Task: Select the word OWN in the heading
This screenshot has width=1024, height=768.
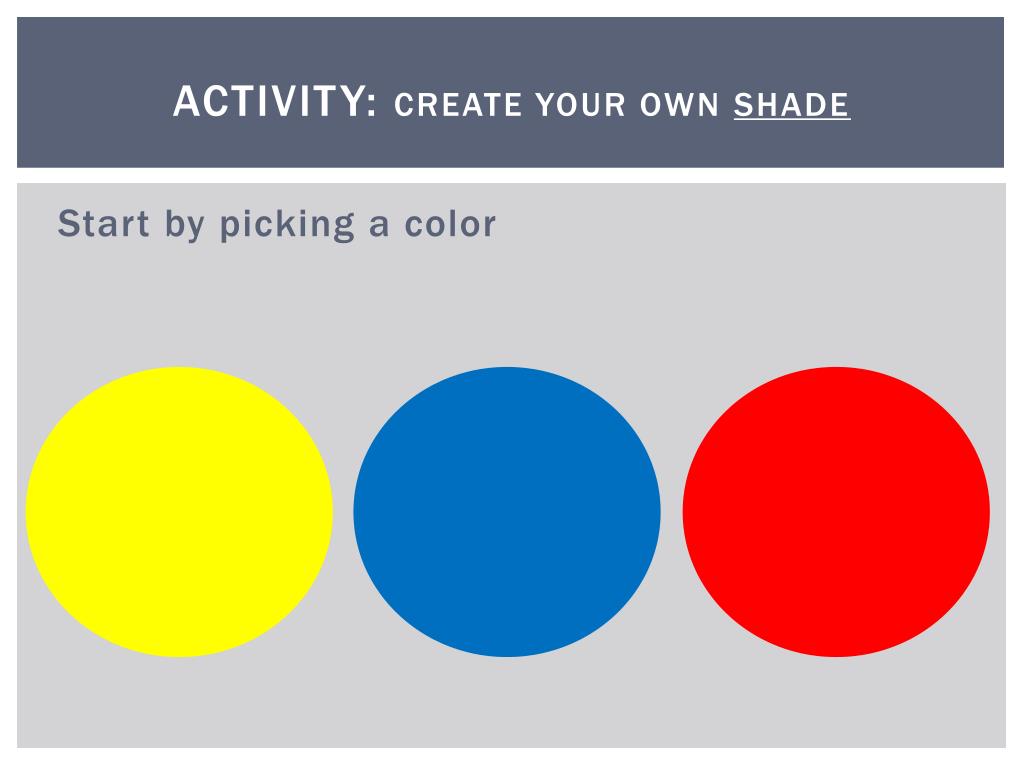Action: point(679,105)
